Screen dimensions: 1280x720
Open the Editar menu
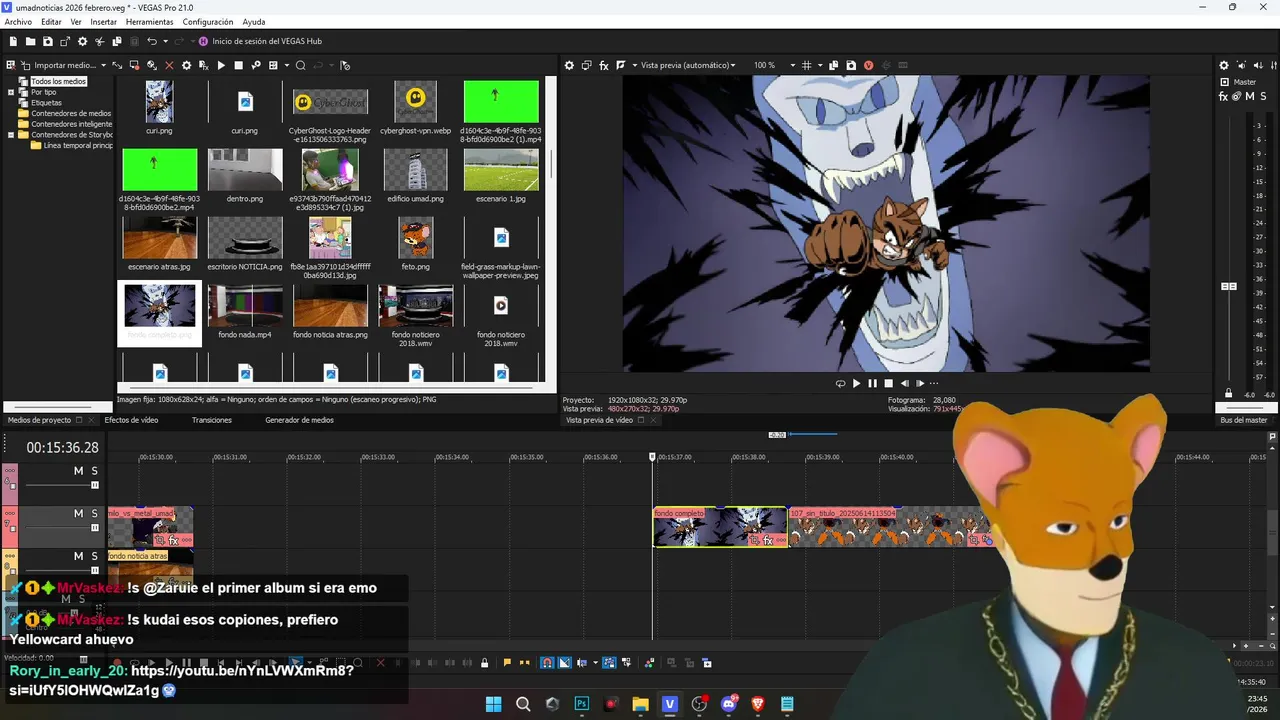click(51, 22)
